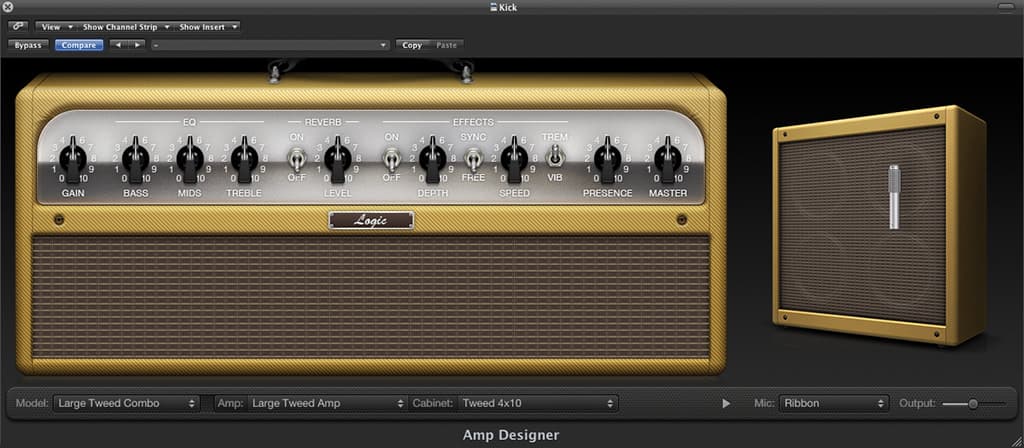Go to previous preset with left arrow
The image size is (1024, 448).
click(118, 45)
